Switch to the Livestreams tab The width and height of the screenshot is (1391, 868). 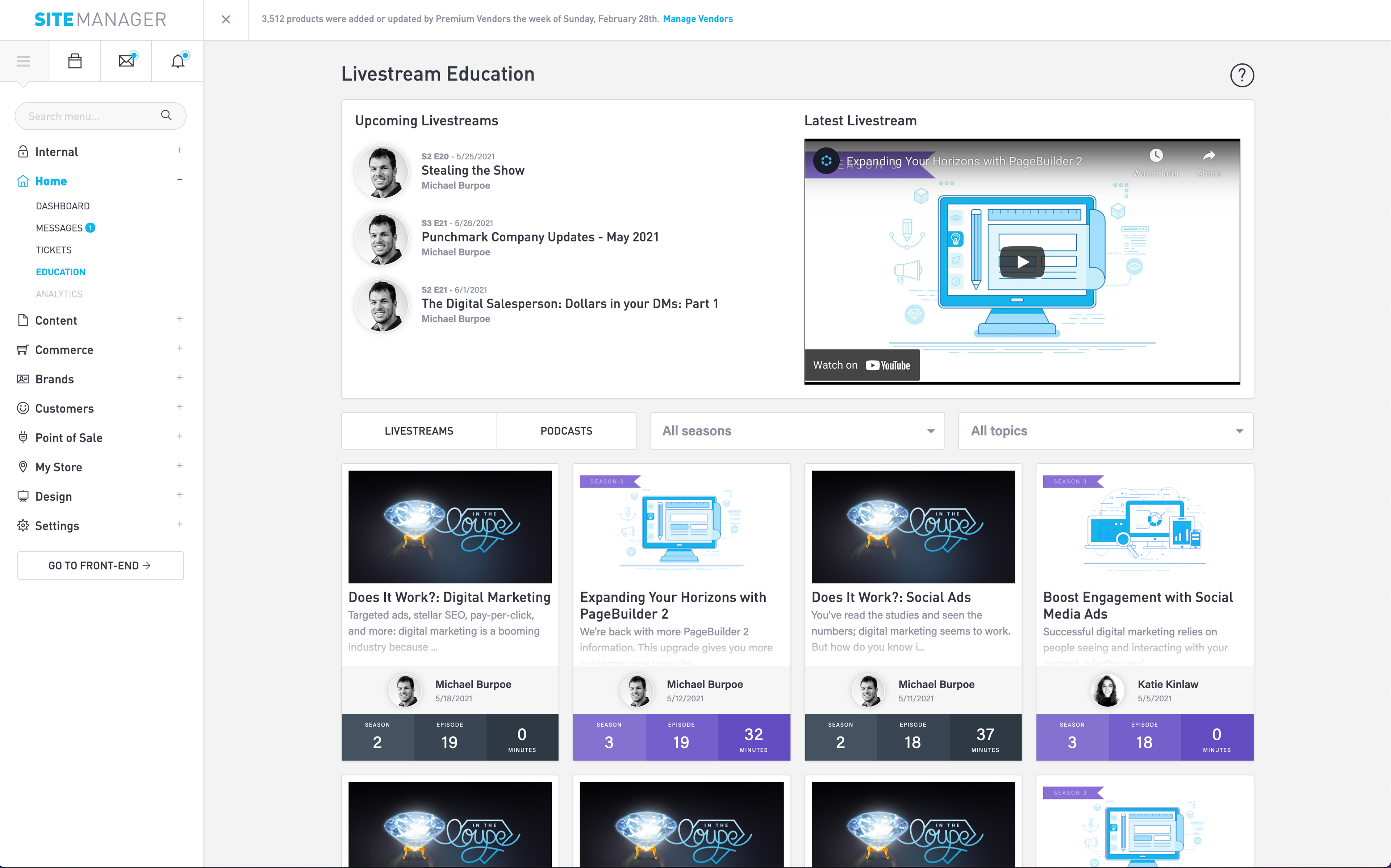419,431
